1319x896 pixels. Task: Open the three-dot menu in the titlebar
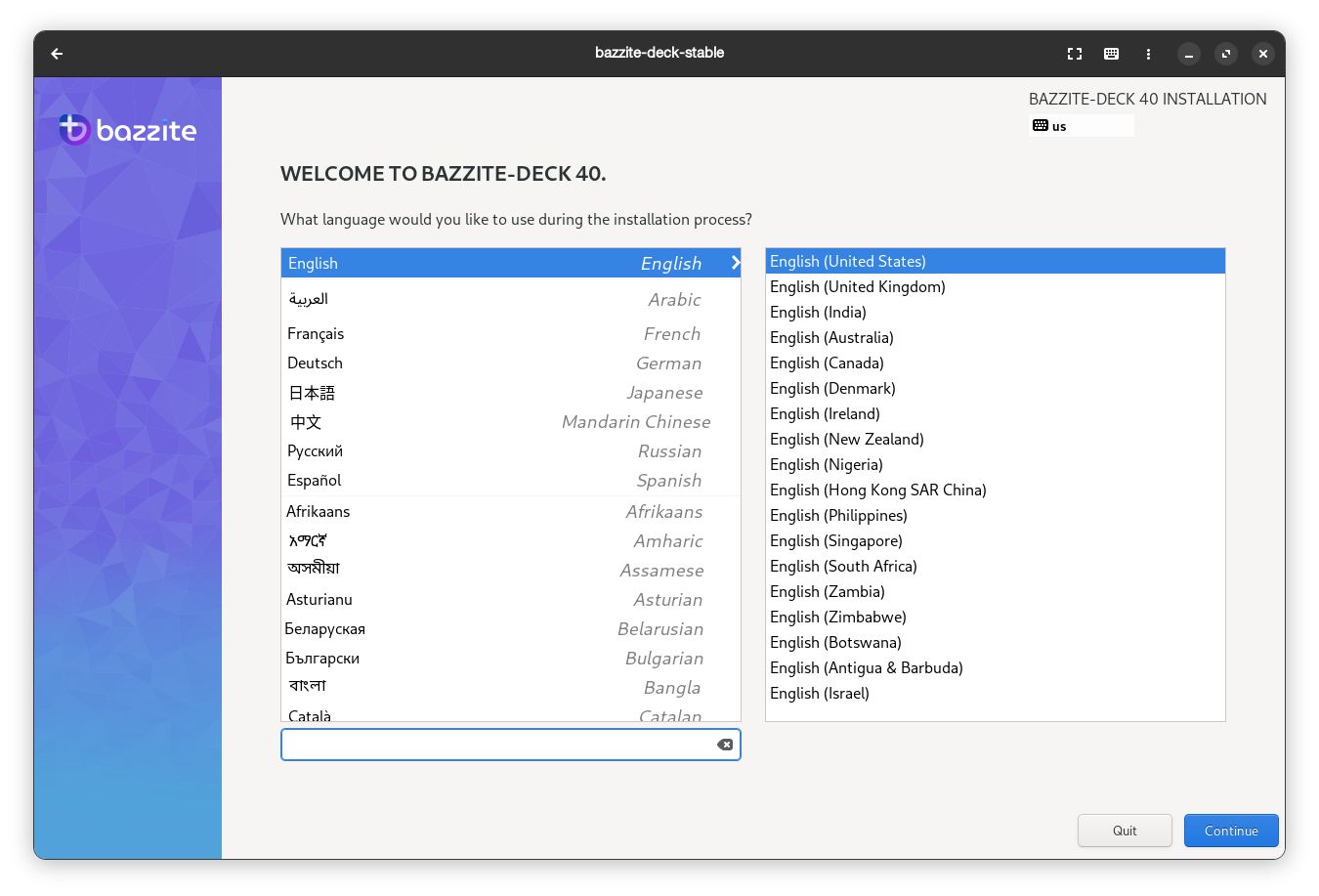pyautogui.click(x=1148, y=54)
